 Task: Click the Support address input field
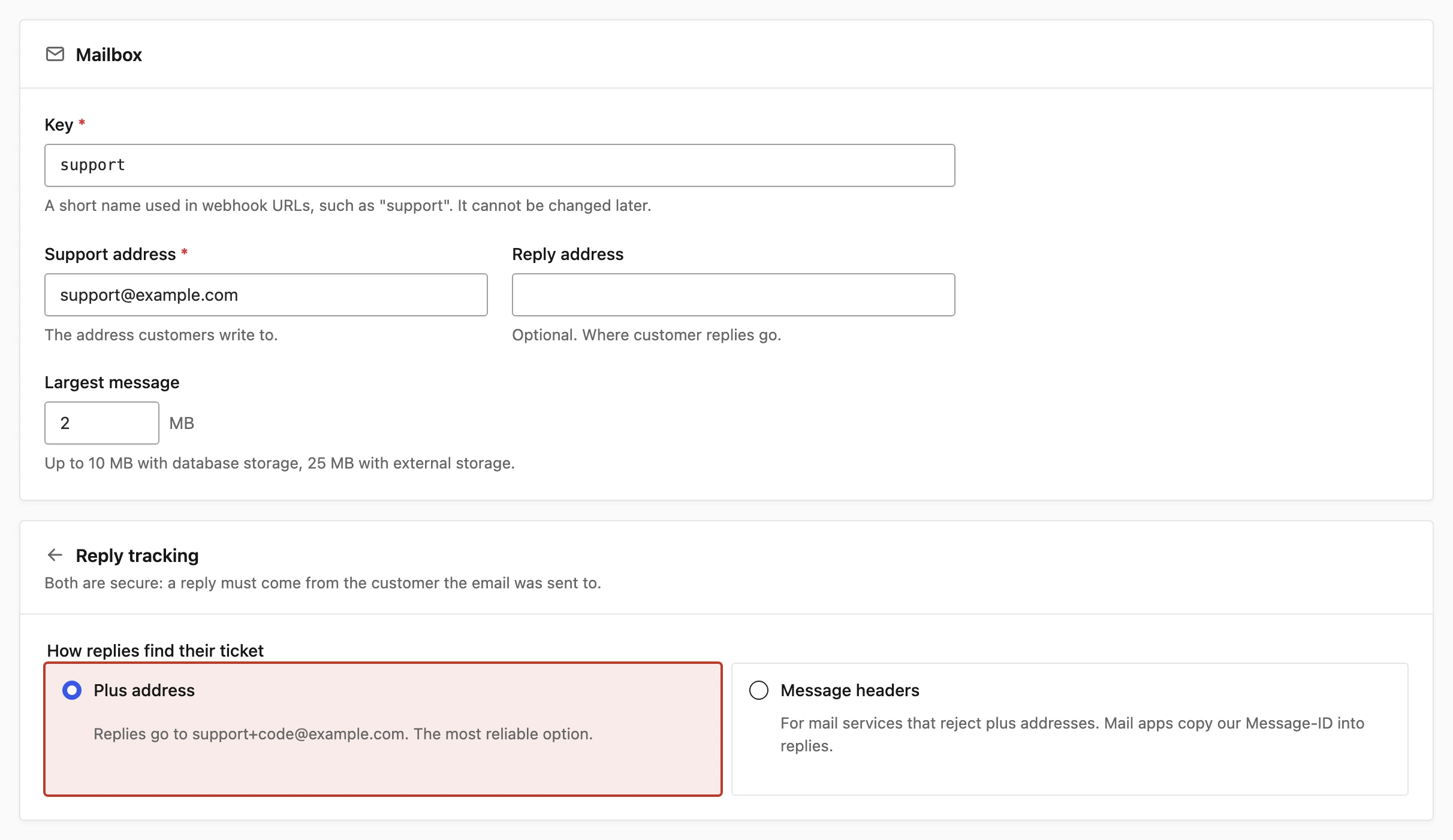(x=266, y=295)
